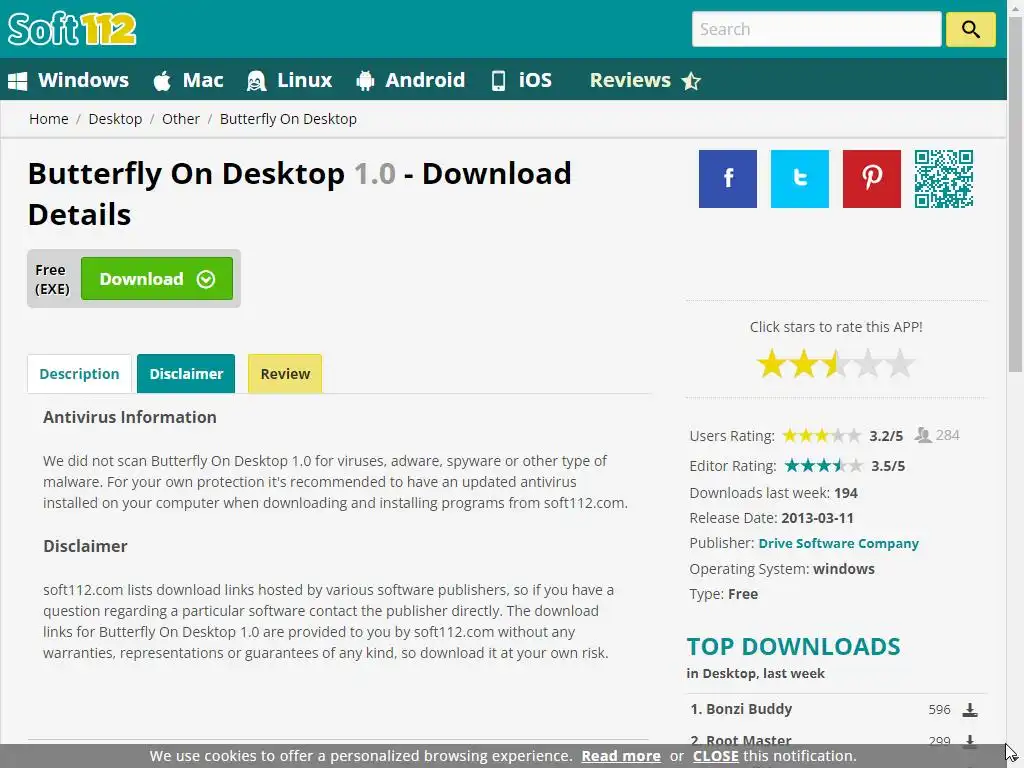1024x768 pixels.
Task: Share the page on Twitter
Action: (x=799, y=179)
